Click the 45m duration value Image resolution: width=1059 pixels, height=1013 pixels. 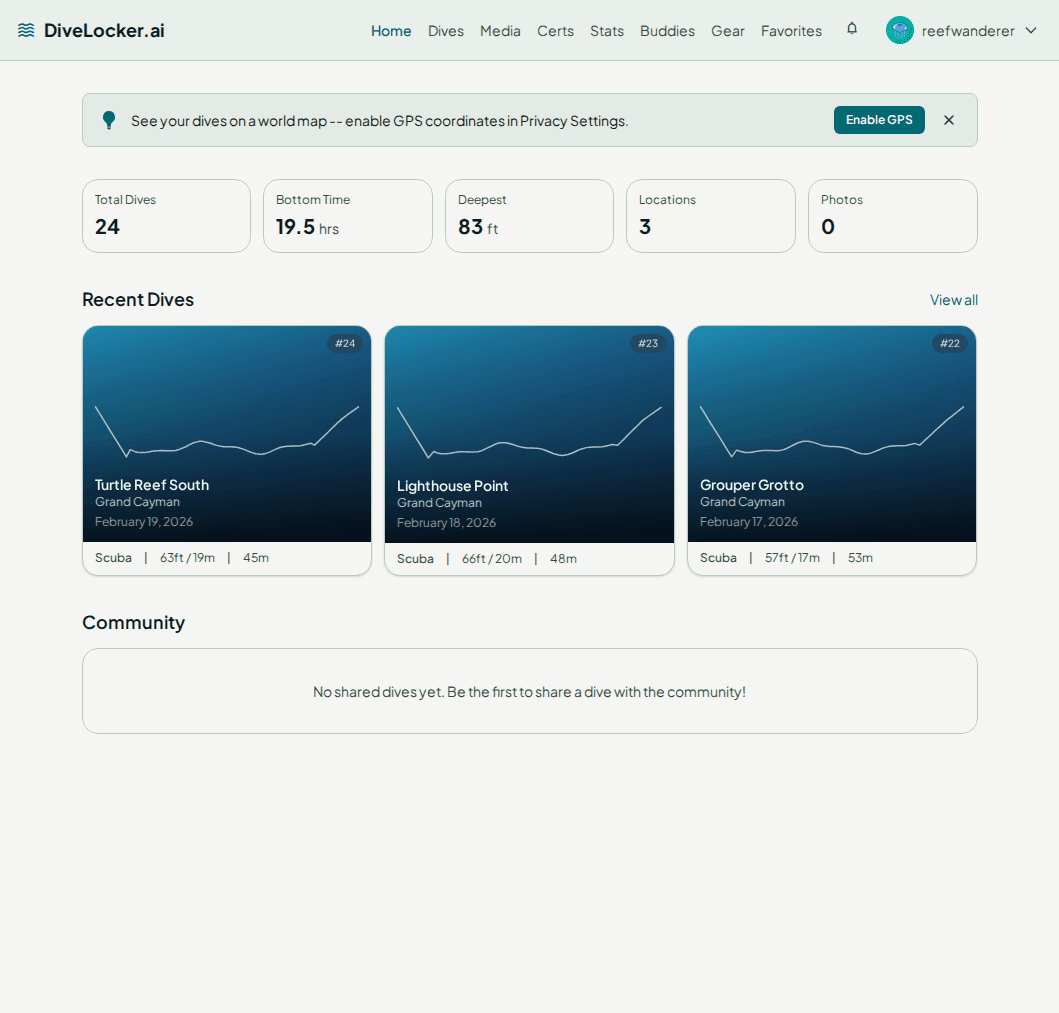click(x=256, y=558)
